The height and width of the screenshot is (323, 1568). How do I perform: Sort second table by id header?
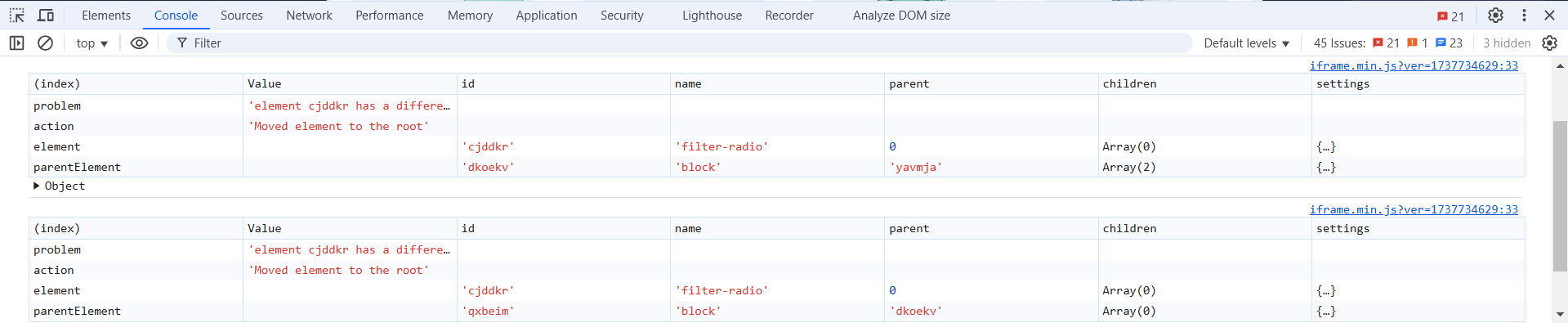pos(564,228)
